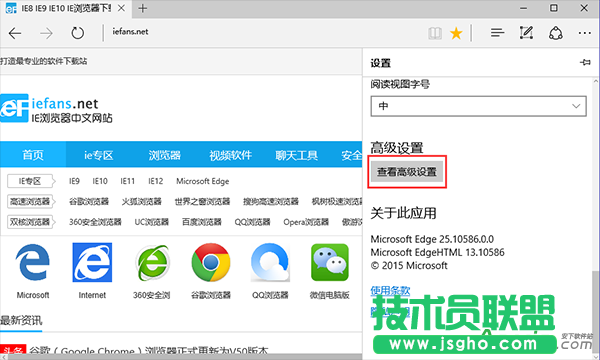Click the 高速浏览器 category tag

point(31,201)
